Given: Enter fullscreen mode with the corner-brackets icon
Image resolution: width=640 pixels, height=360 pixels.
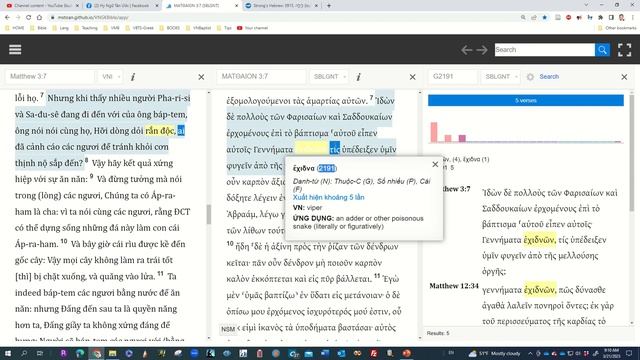Looking at the screenshot, I should (x=624, y=50).
